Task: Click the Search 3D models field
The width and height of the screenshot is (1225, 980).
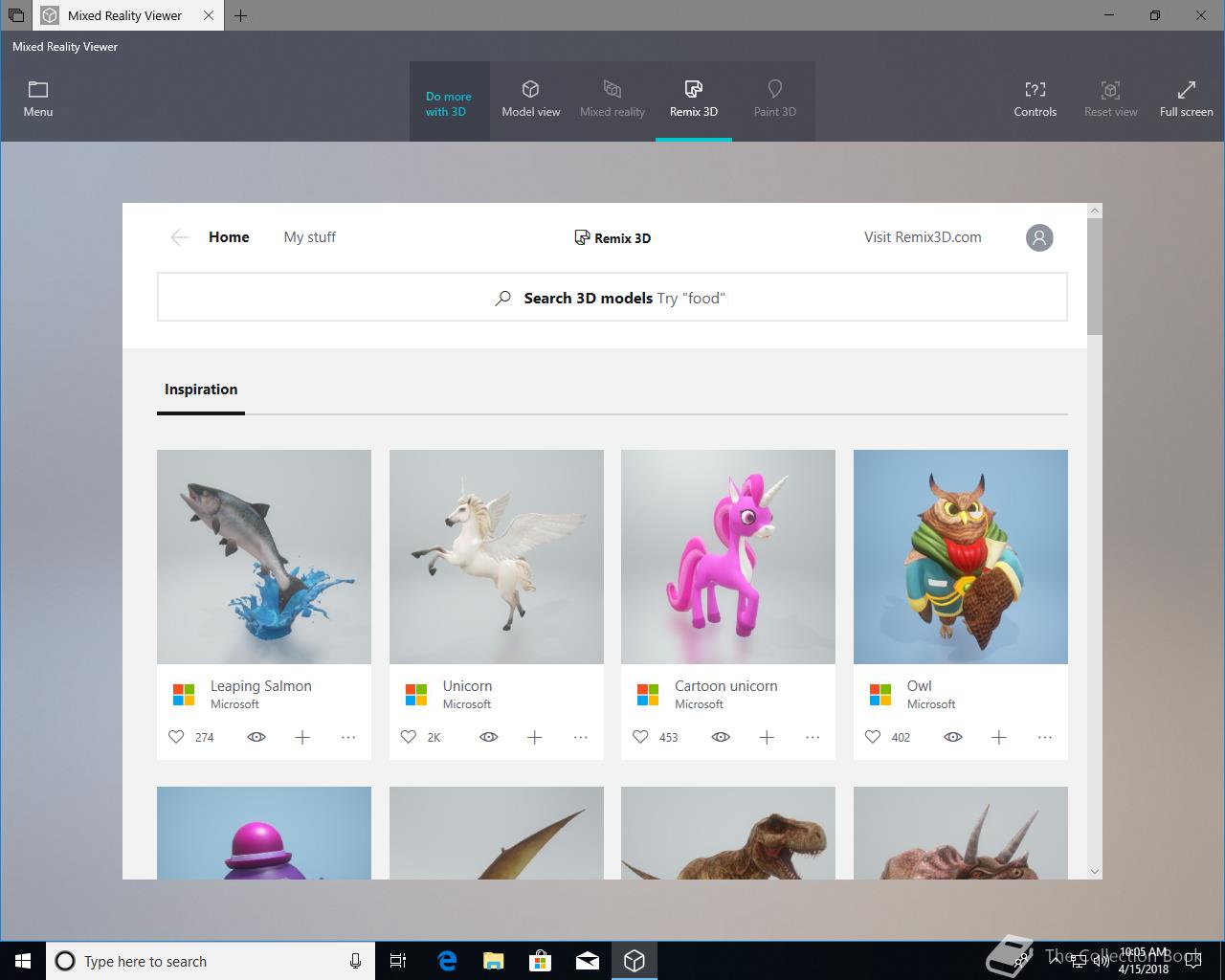Action: [x=612, y=297]
